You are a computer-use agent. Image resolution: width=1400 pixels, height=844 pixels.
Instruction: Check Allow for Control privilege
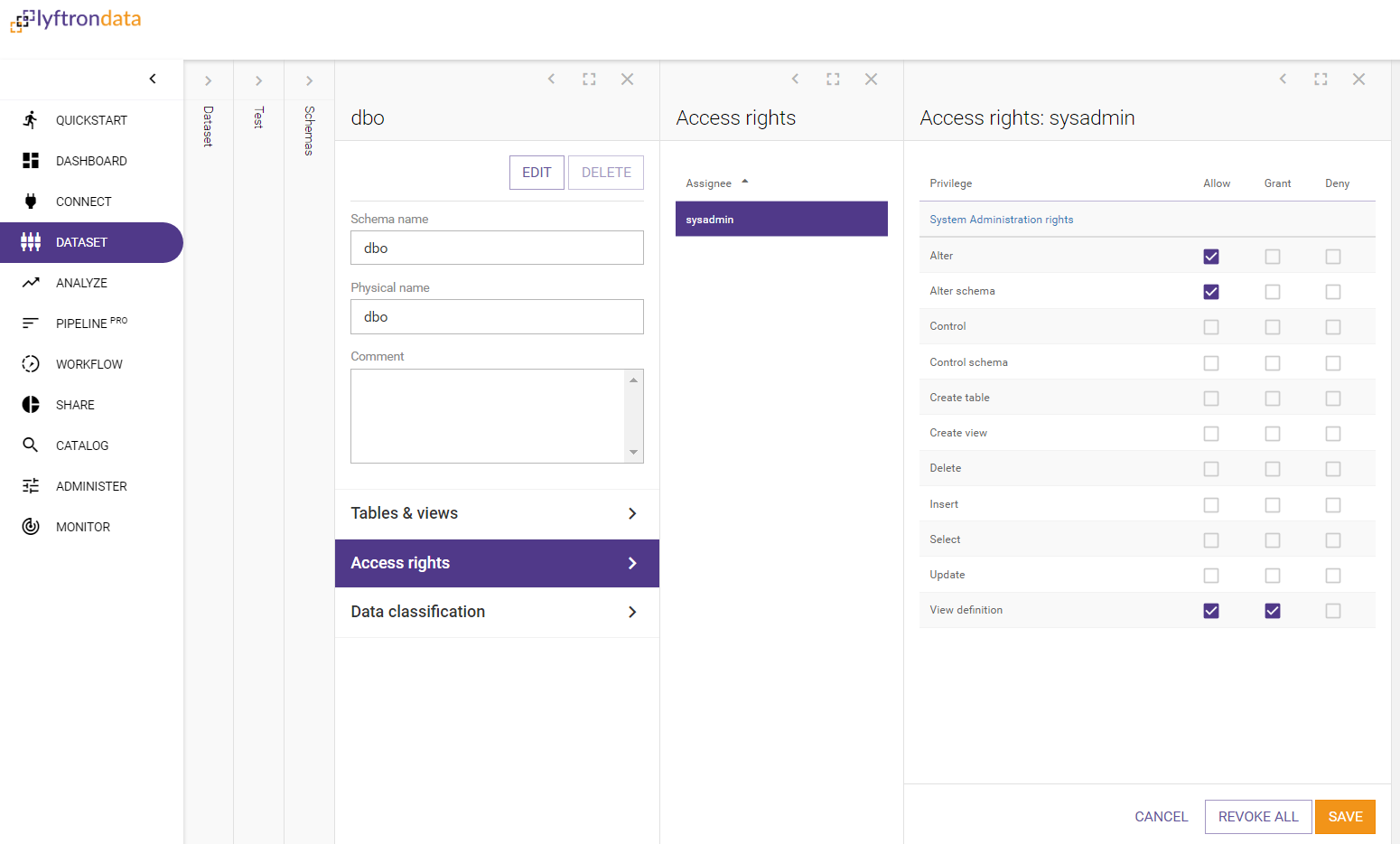(x=1211, y=327)
